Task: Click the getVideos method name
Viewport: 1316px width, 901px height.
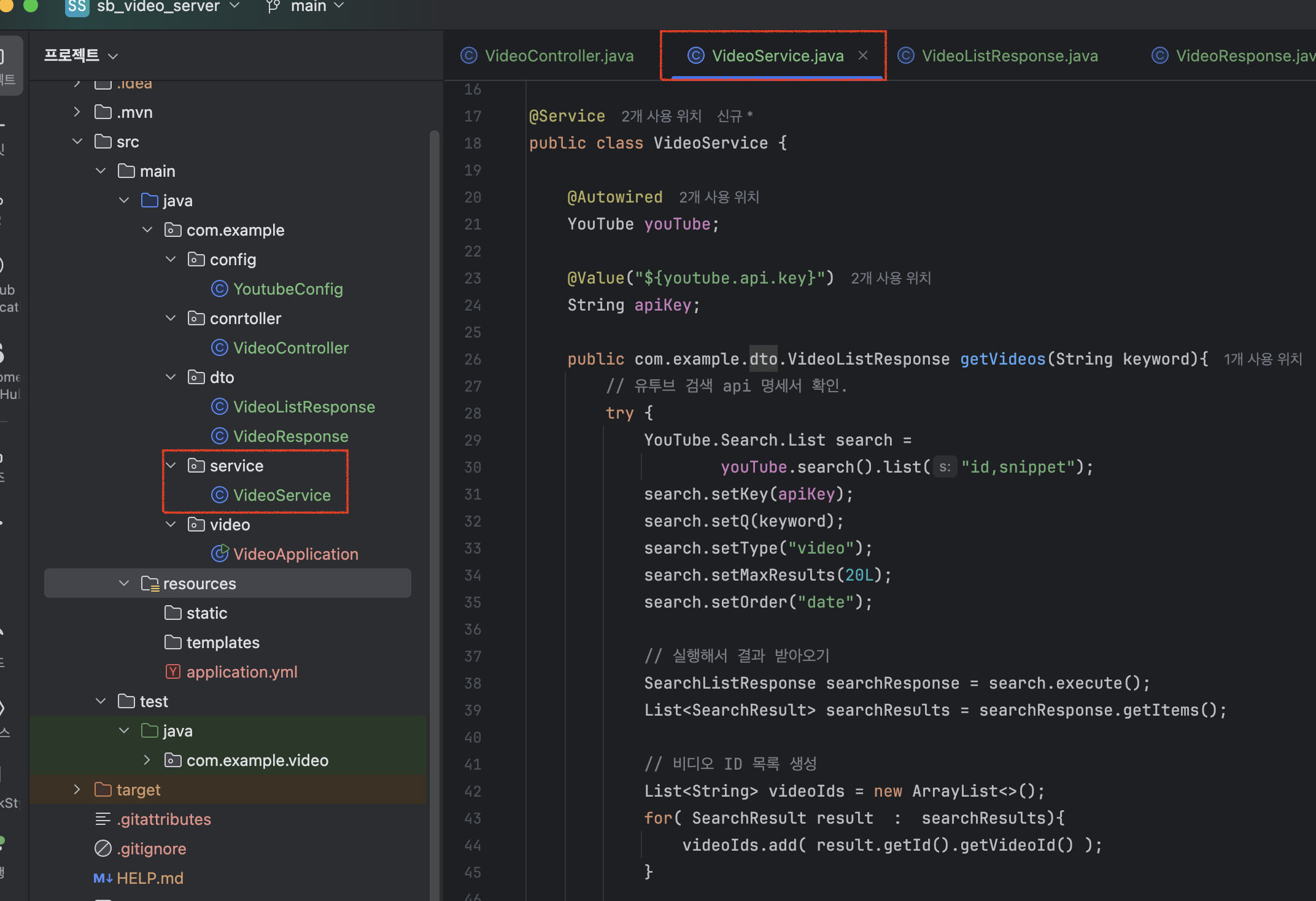Action: click(x=1002, y=359)
